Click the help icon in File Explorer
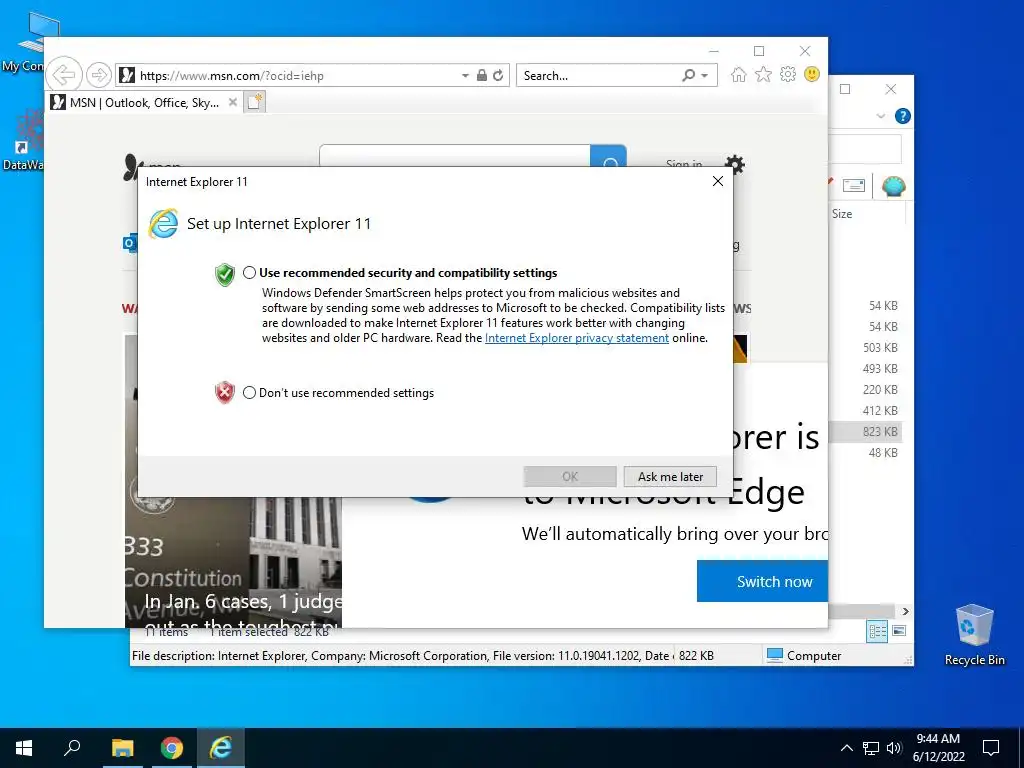This screenshot has height=768, width=1024. click(x=903, y=116)
